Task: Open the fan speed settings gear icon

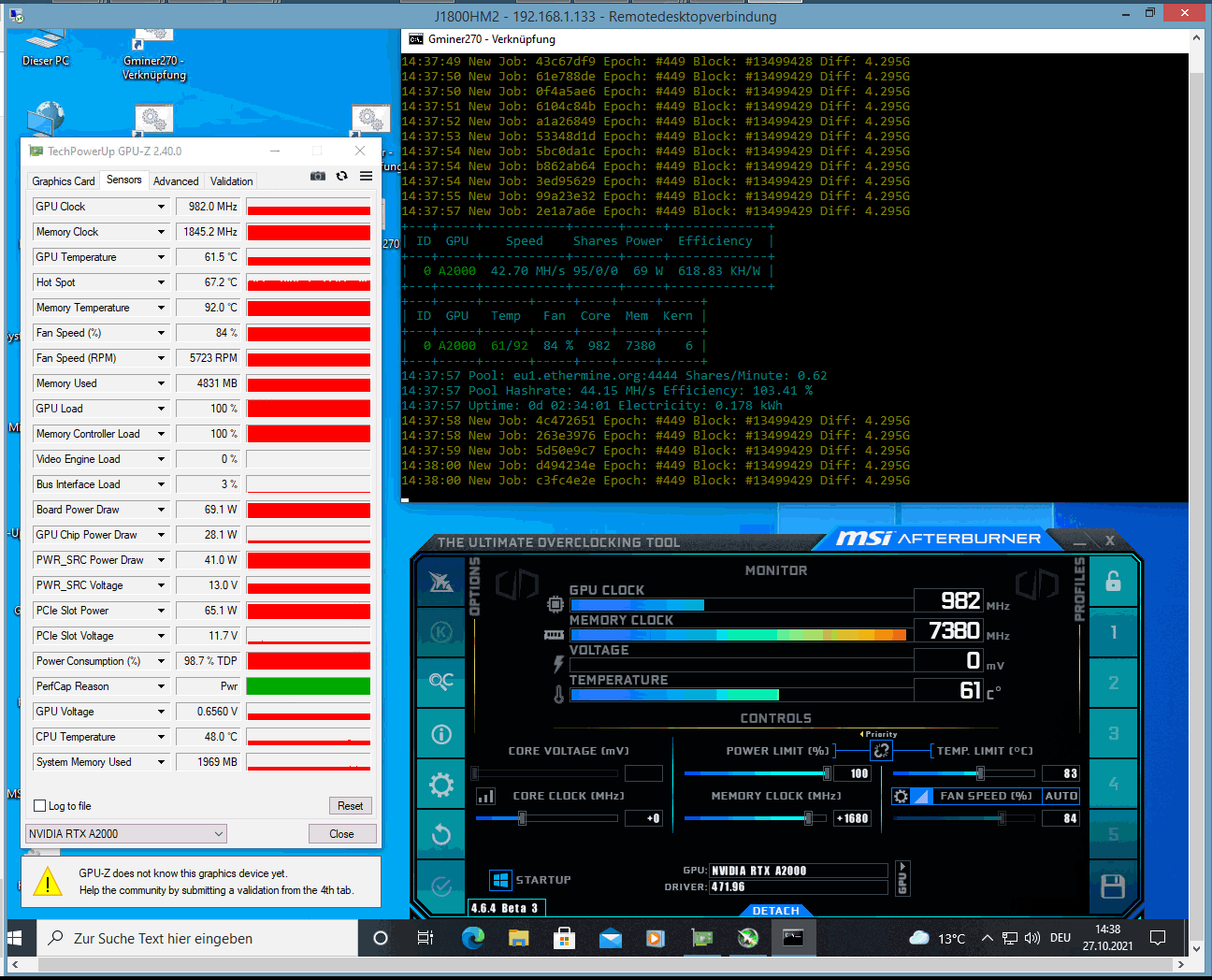Action: tap(901, 796)
